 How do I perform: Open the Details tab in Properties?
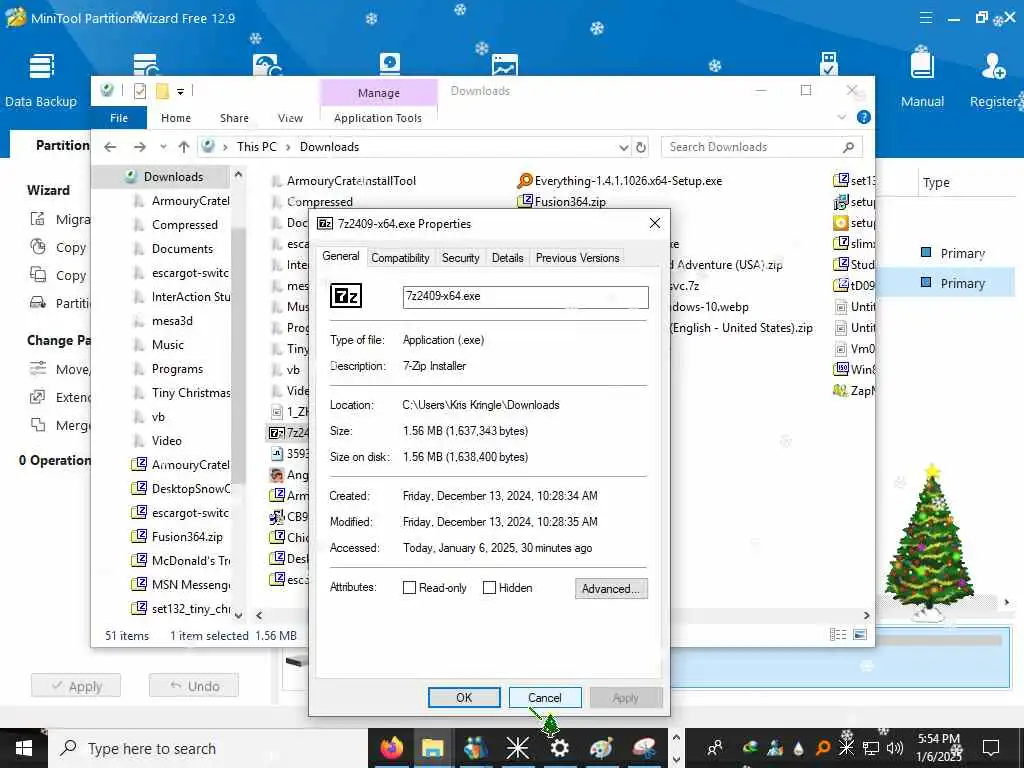pyautogui.click(x=507, y=258)
